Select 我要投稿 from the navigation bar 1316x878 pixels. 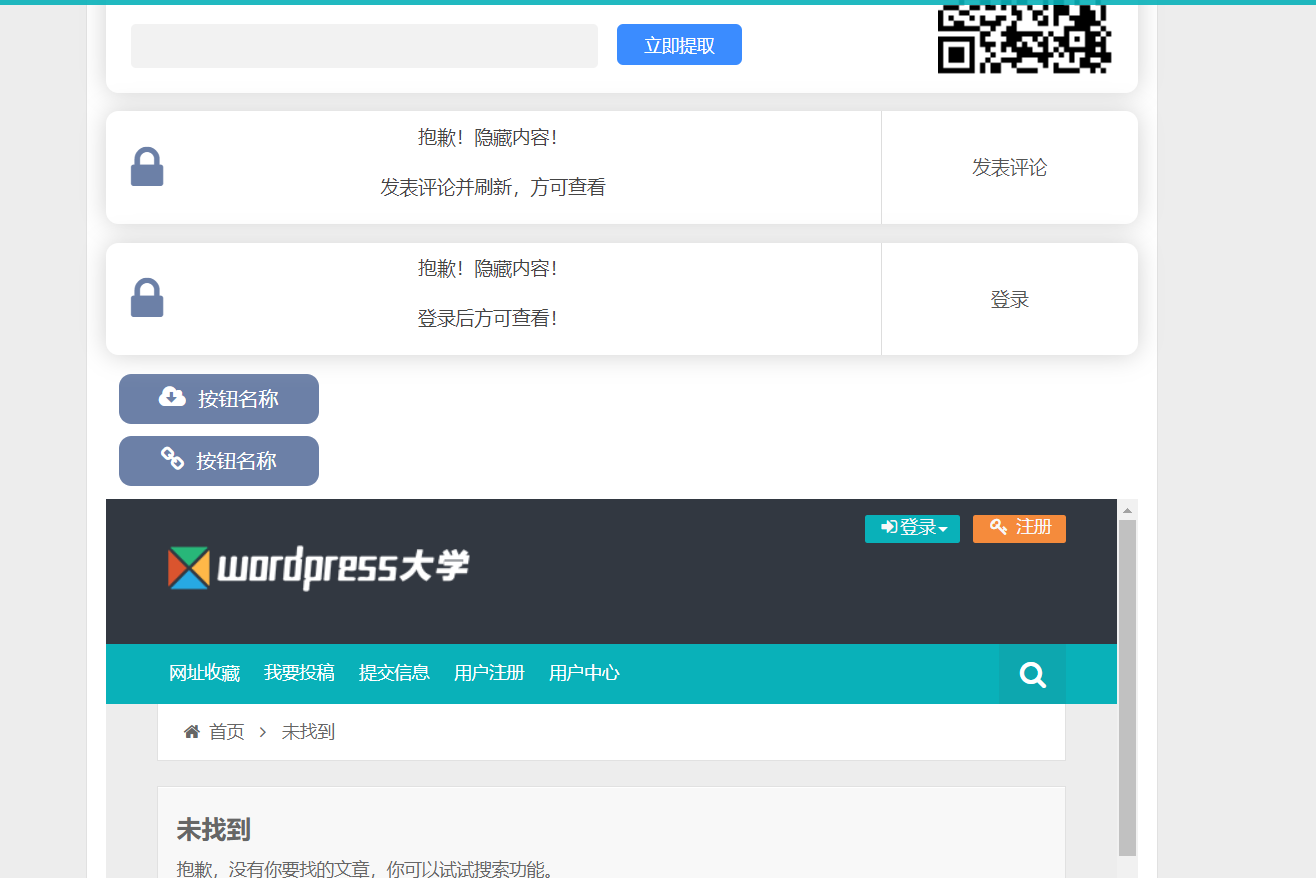pyautogui.click(x=300, y=673)
